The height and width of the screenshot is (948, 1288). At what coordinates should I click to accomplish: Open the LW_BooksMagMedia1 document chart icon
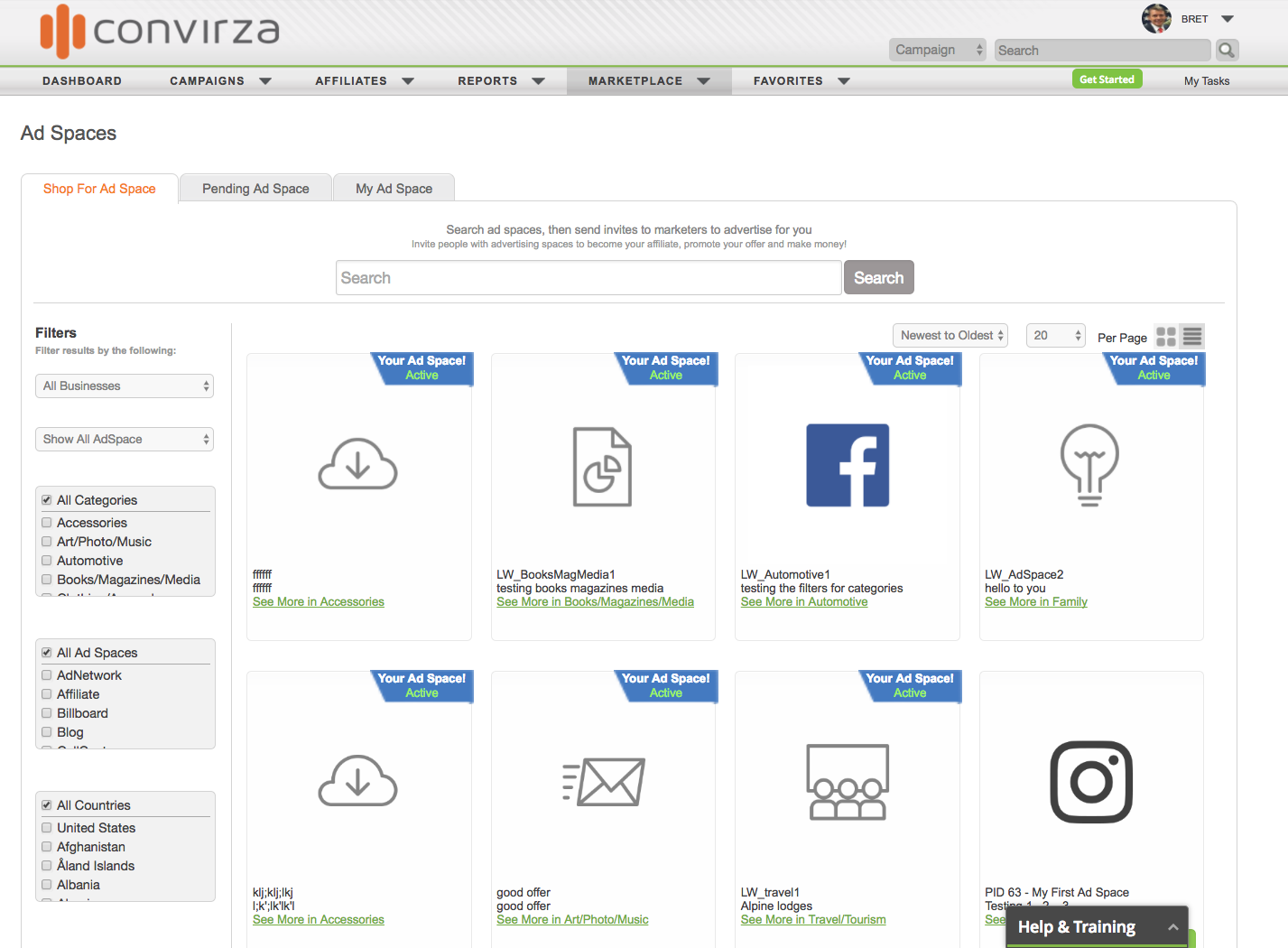tap(602, 467)
